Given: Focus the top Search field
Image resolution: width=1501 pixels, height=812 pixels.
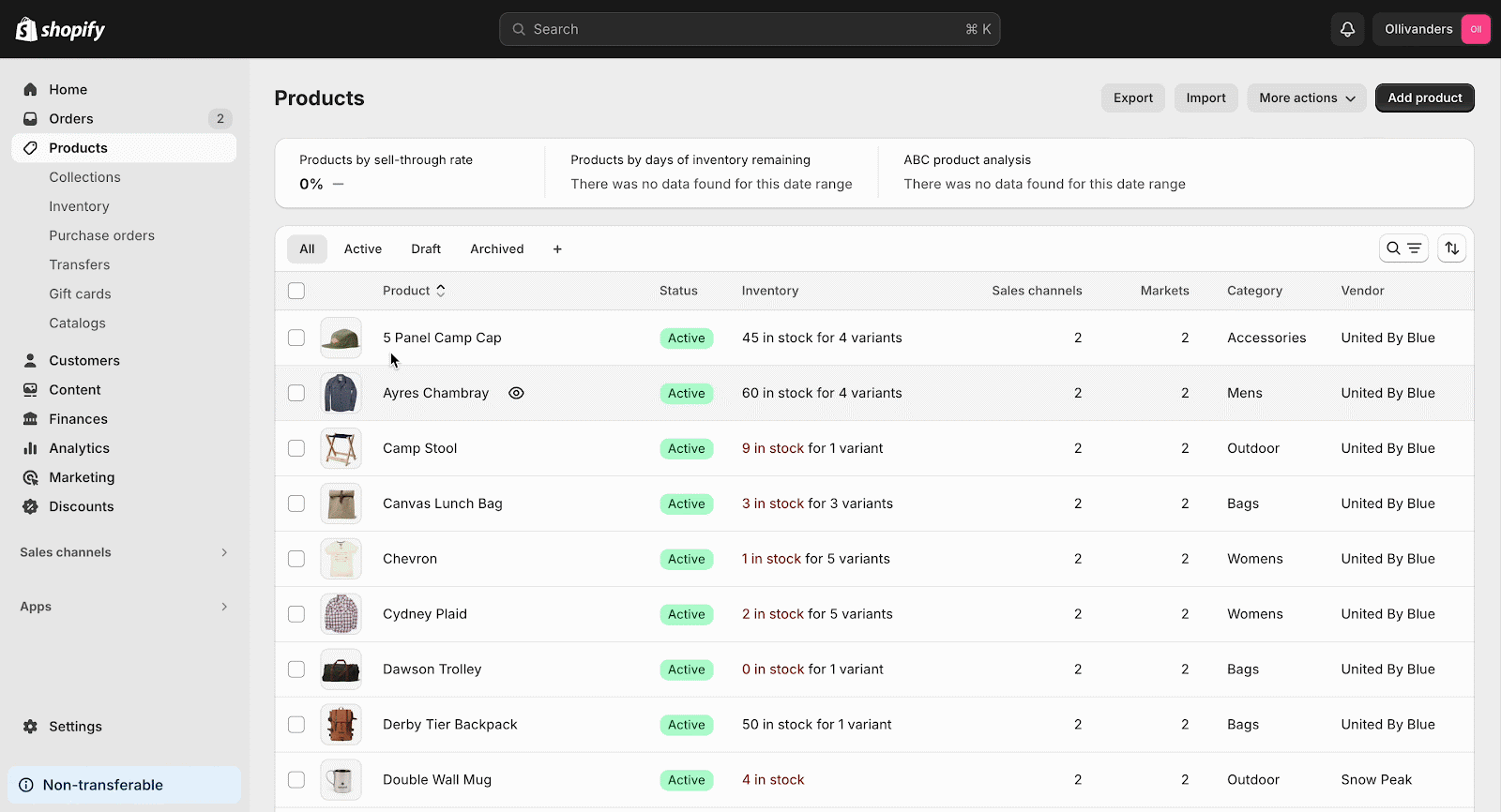Looking at the screenshot, I should coord(750,29).
